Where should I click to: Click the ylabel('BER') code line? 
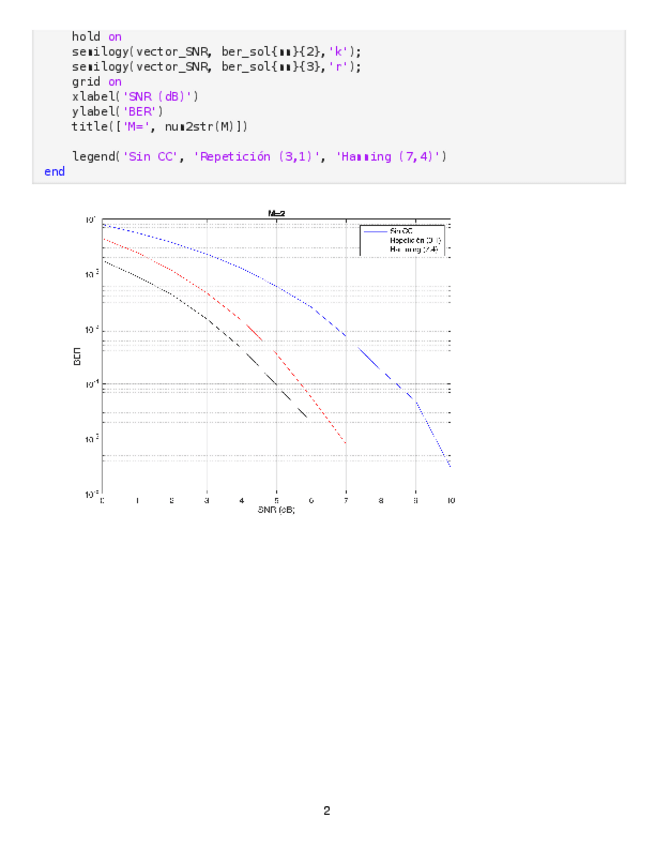(x=117, y=112)
